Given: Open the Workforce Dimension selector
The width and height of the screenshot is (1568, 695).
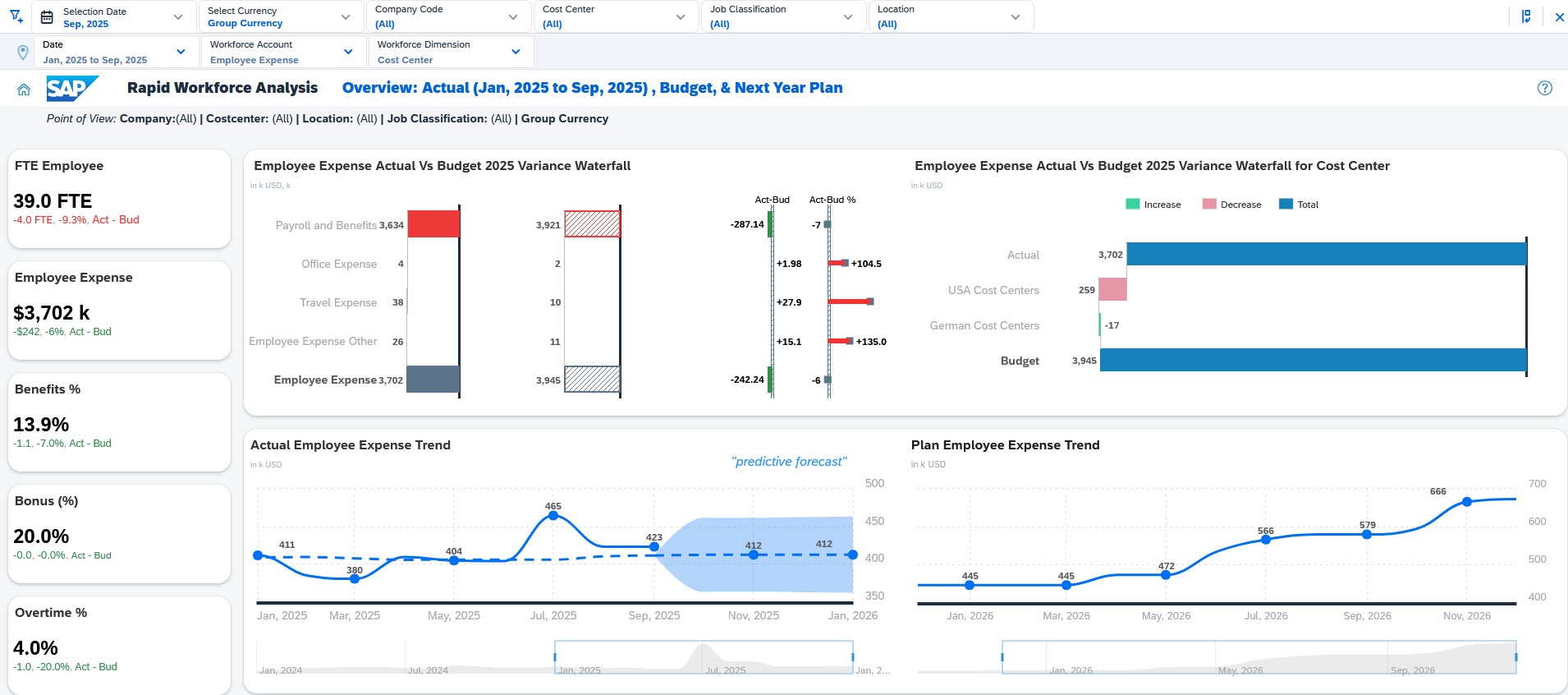Looking at the screenshot, I should pos(449,52).
